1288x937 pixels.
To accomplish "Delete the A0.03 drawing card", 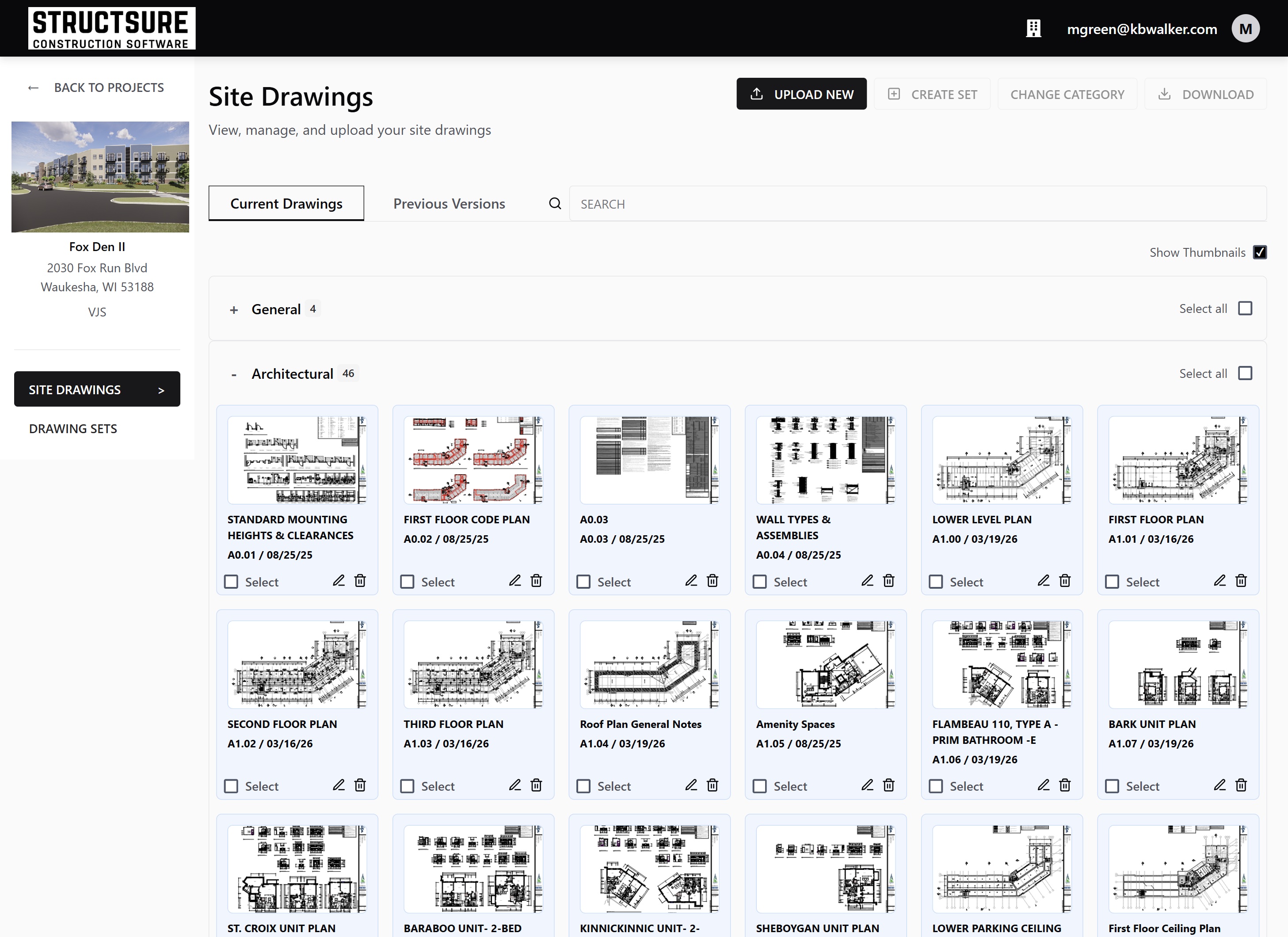I will click(x=712, y=580).
